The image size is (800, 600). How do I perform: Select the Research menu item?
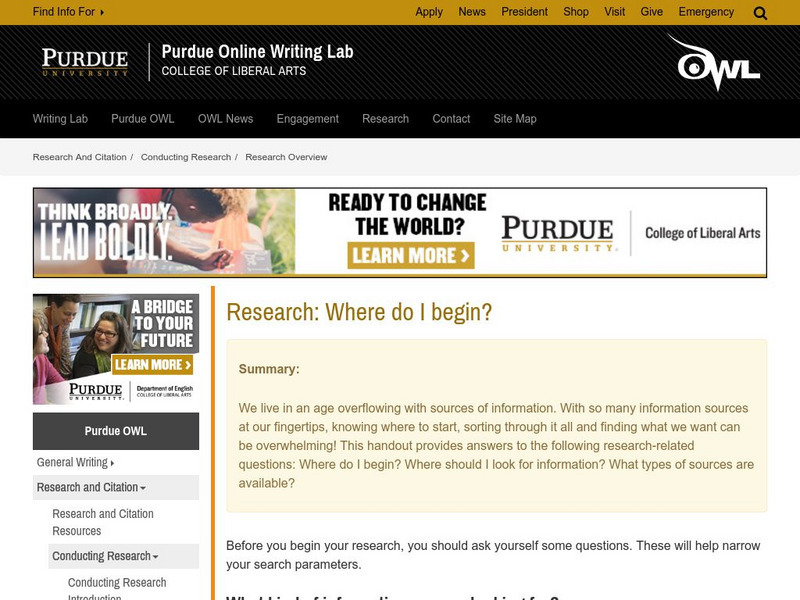tap(385, 118)
